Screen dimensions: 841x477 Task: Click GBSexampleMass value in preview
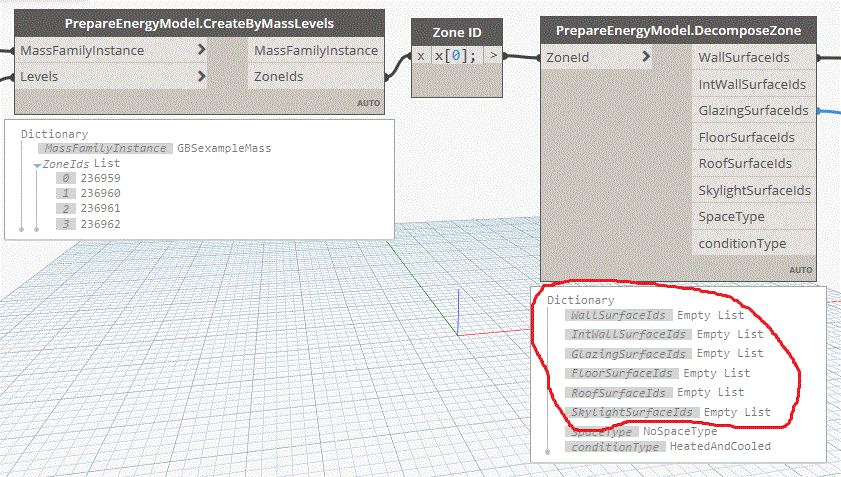224,148
